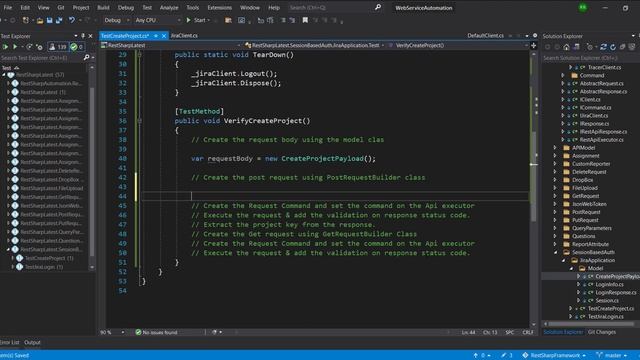Expand TestCreateProject (1) in Test Explorer

(13, 258)
